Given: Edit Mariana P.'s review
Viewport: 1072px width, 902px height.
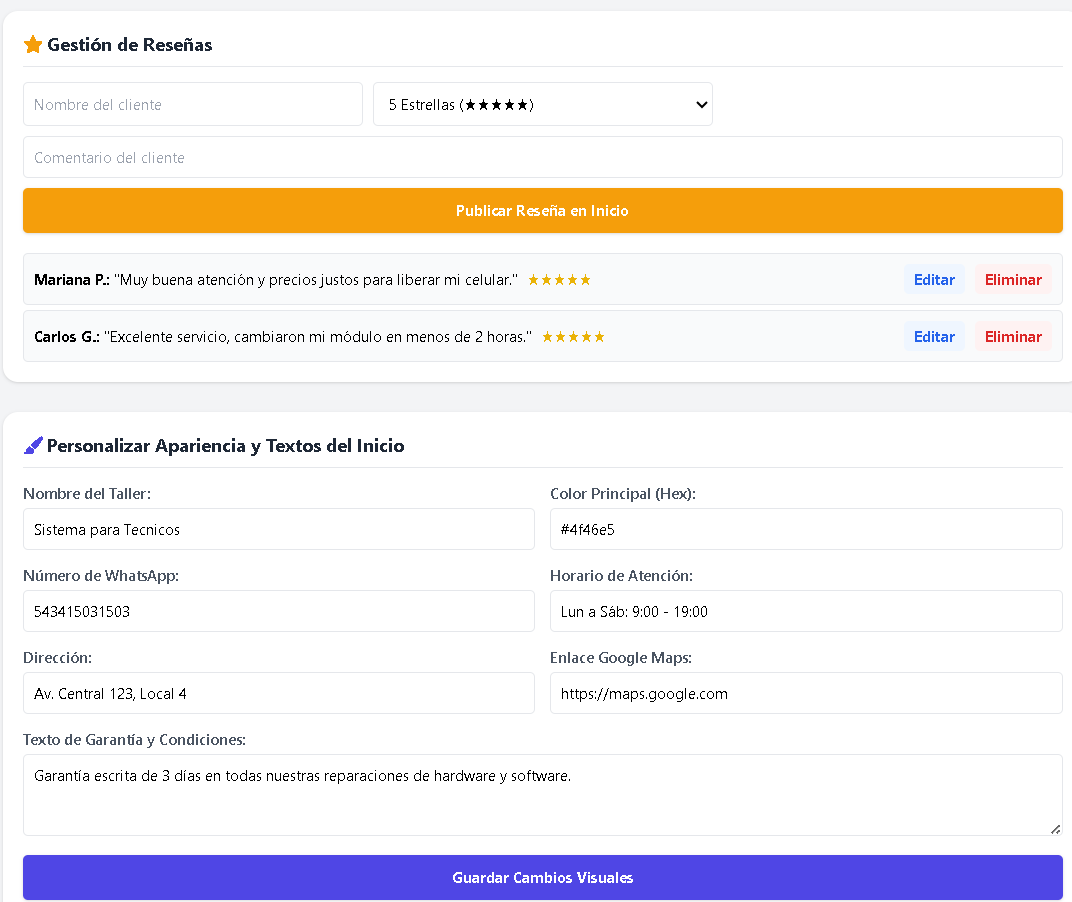Looking at the screenshot, I should [935, 280].
